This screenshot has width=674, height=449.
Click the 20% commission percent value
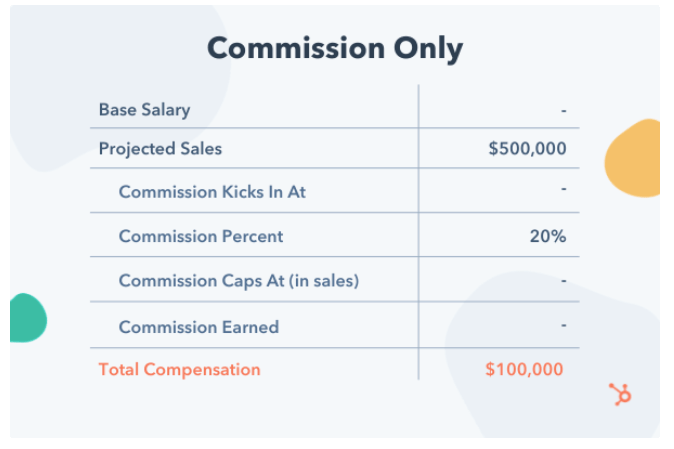pyautogui.click(x=548, y=236)
